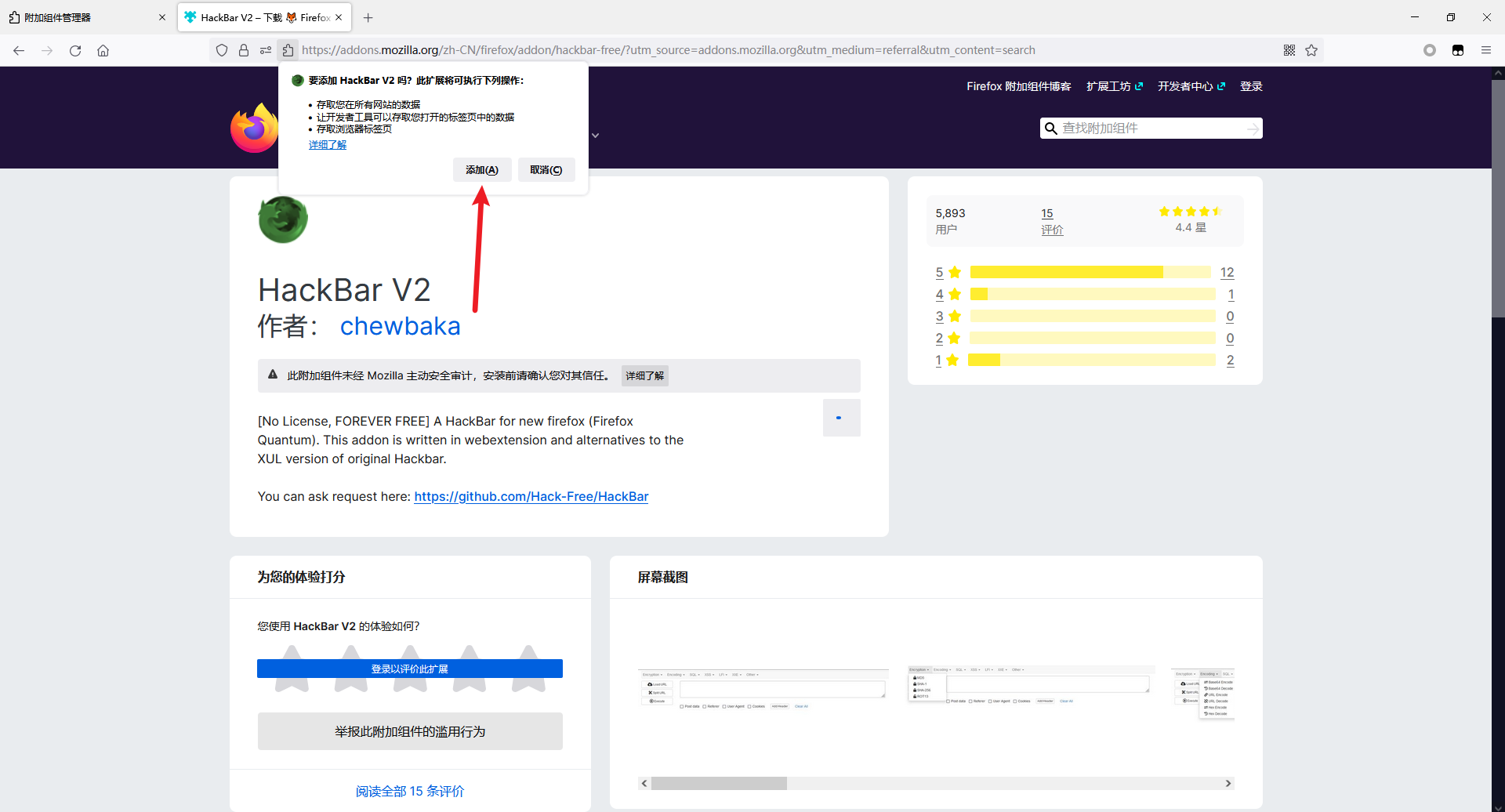Click the page scrollbar down arrow
Screen dimensions: 1505x812
[x=1498, y=807]
